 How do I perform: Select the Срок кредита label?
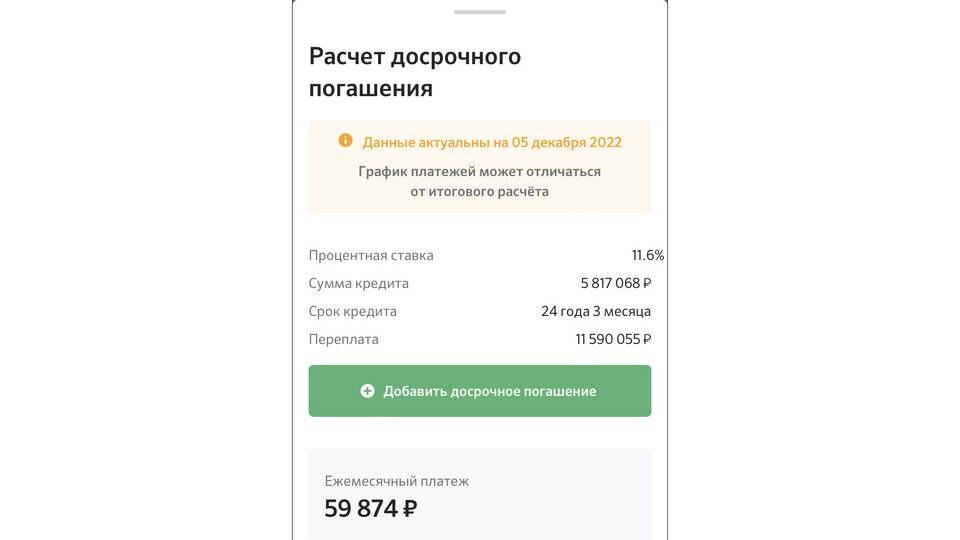352,312
